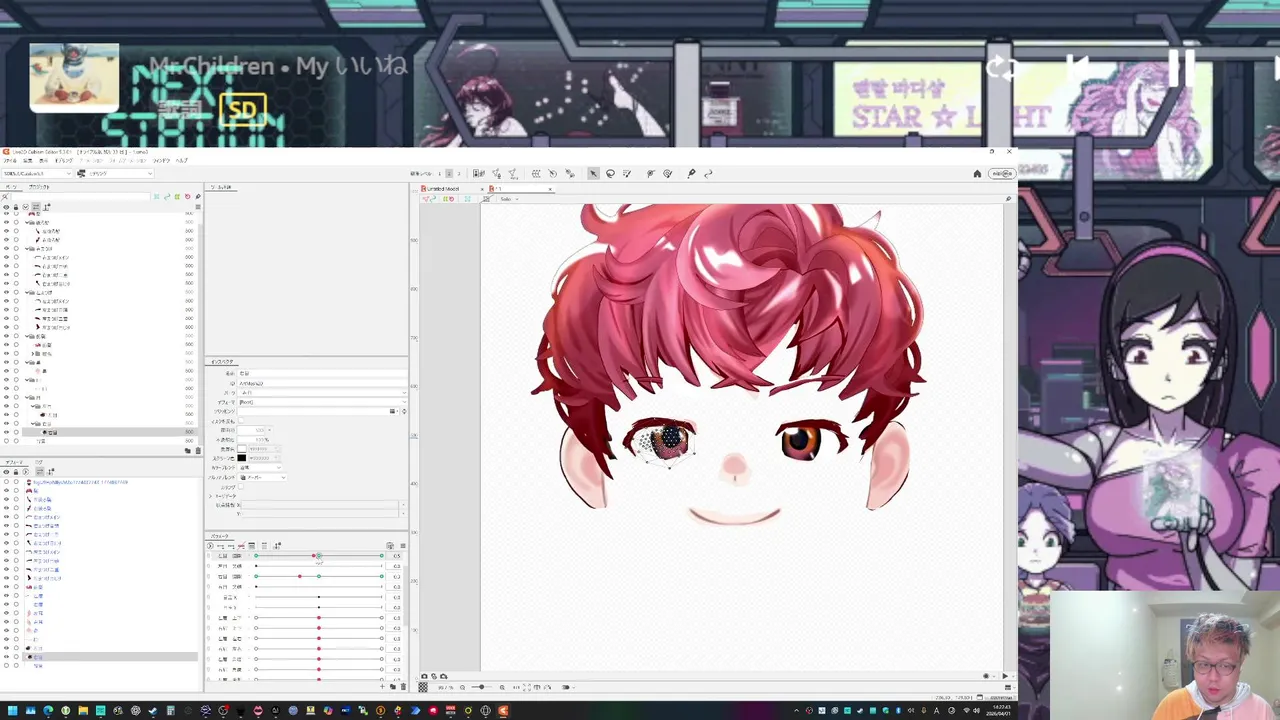Click the trash icon below parts list
This screenshot has height=720, width=1280.
[198, 450]
